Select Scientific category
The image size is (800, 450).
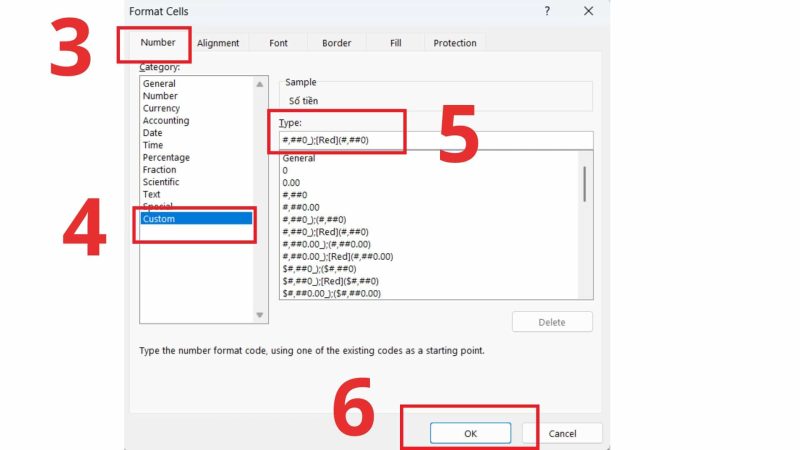pos(161,182)
